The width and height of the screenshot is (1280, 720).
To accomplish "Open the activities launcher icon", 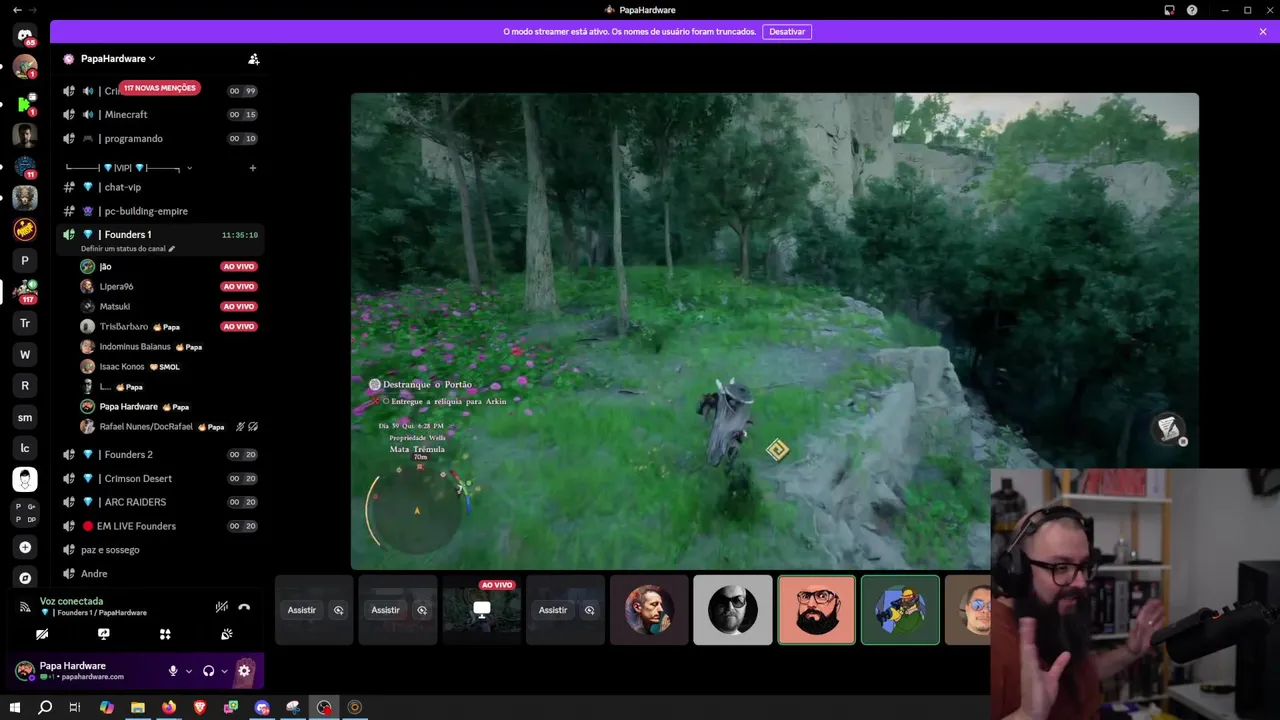I will (x=165, y=634).
